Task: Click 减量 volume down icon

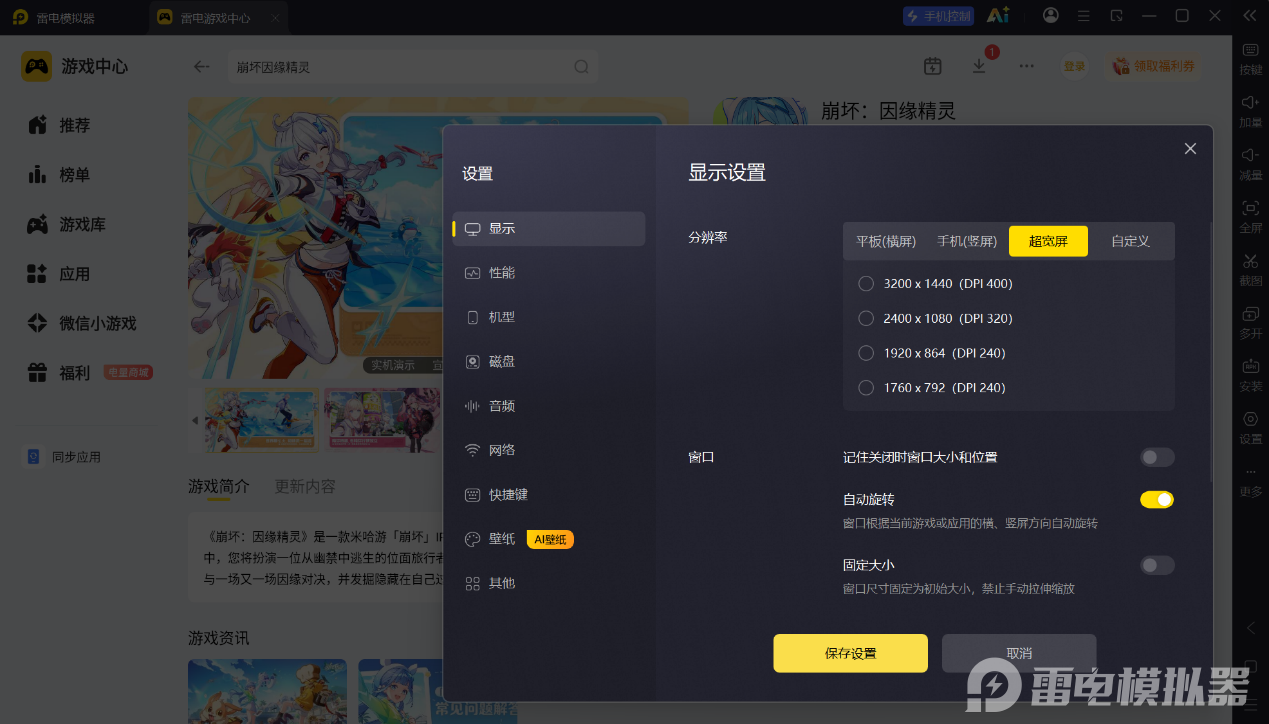Action: click(x=1251, y=163)
